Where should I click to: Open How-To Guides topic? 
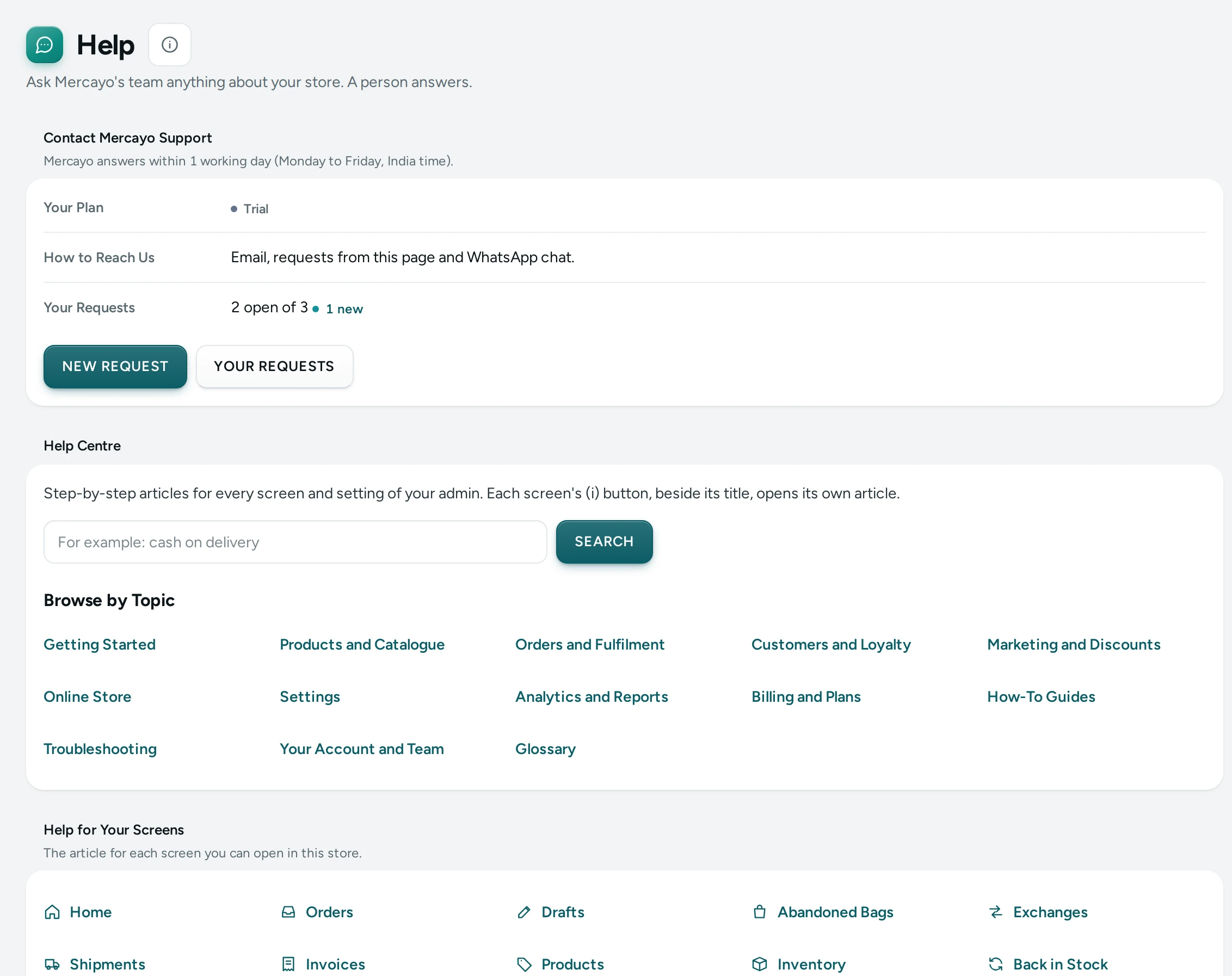1041,696
